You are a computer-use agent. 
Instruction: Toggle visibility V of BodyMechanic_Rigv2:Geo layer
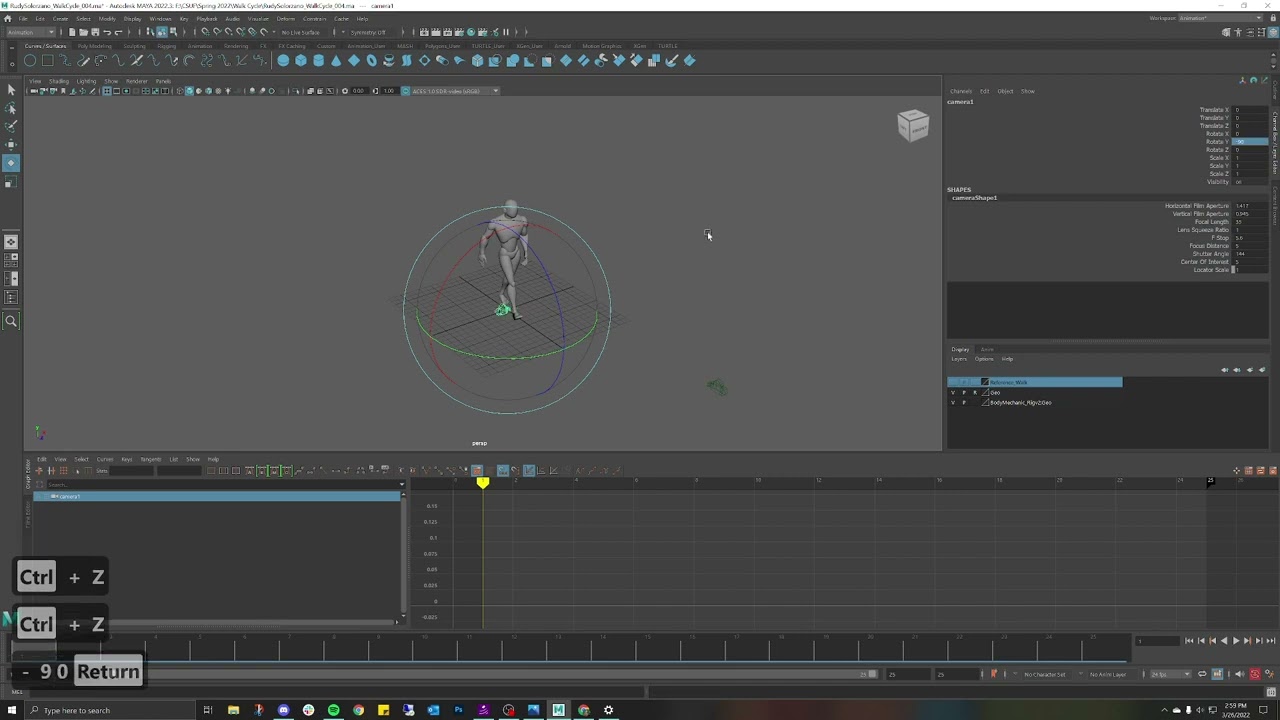tap(952, 403)
